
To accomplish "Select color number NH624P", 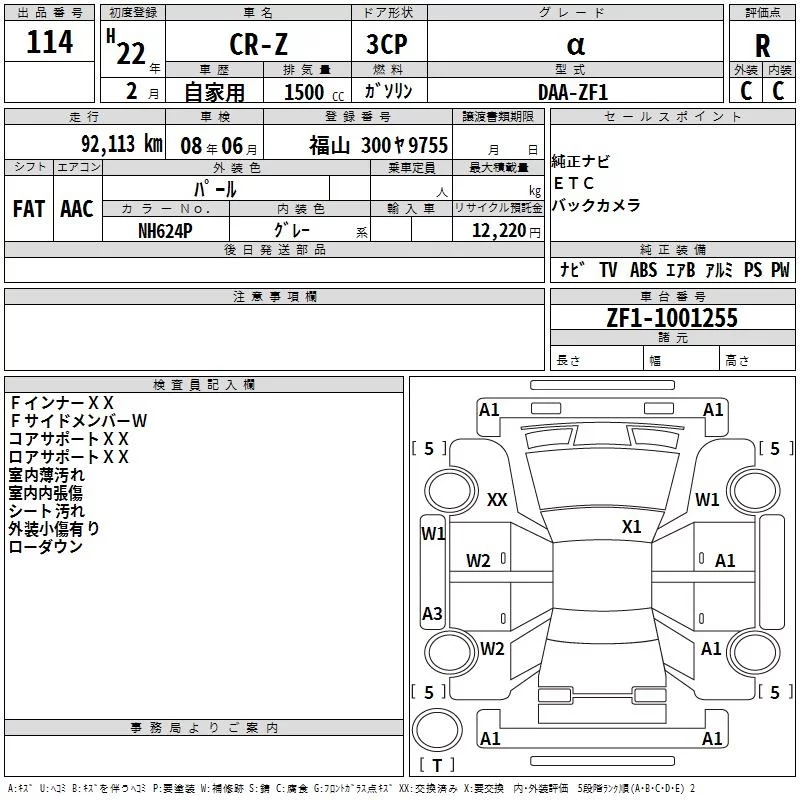I will pos(165,229).
